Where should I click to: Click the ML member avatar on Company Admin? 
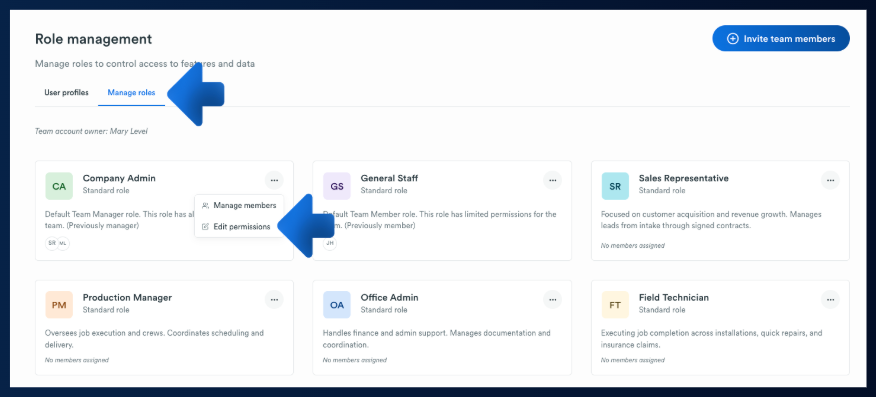point(63,243)
